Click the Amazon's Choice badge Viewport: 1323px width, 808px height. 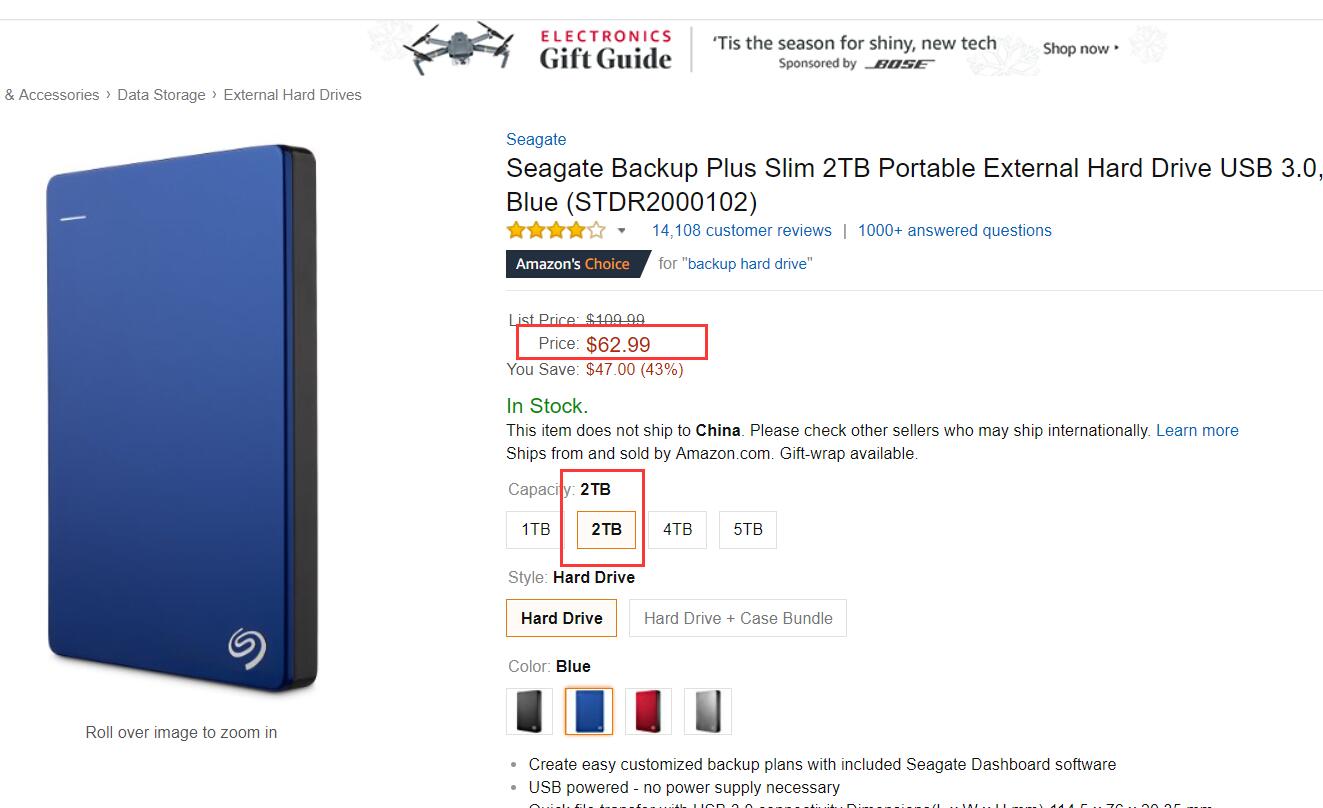click(x=573, y=264)
